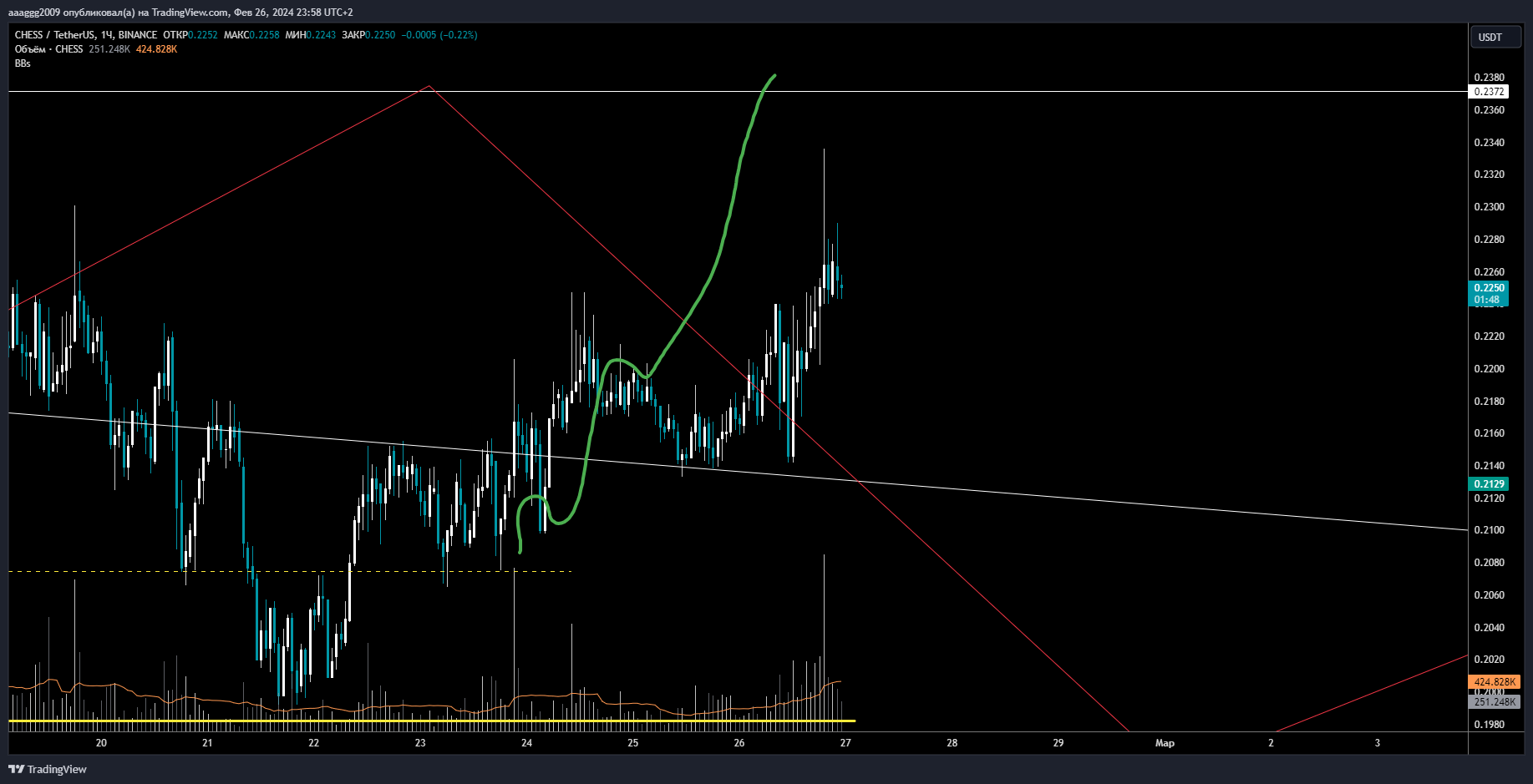Click the 424.828K volume MA label

pyautogui.click(x=1495, y=682)
